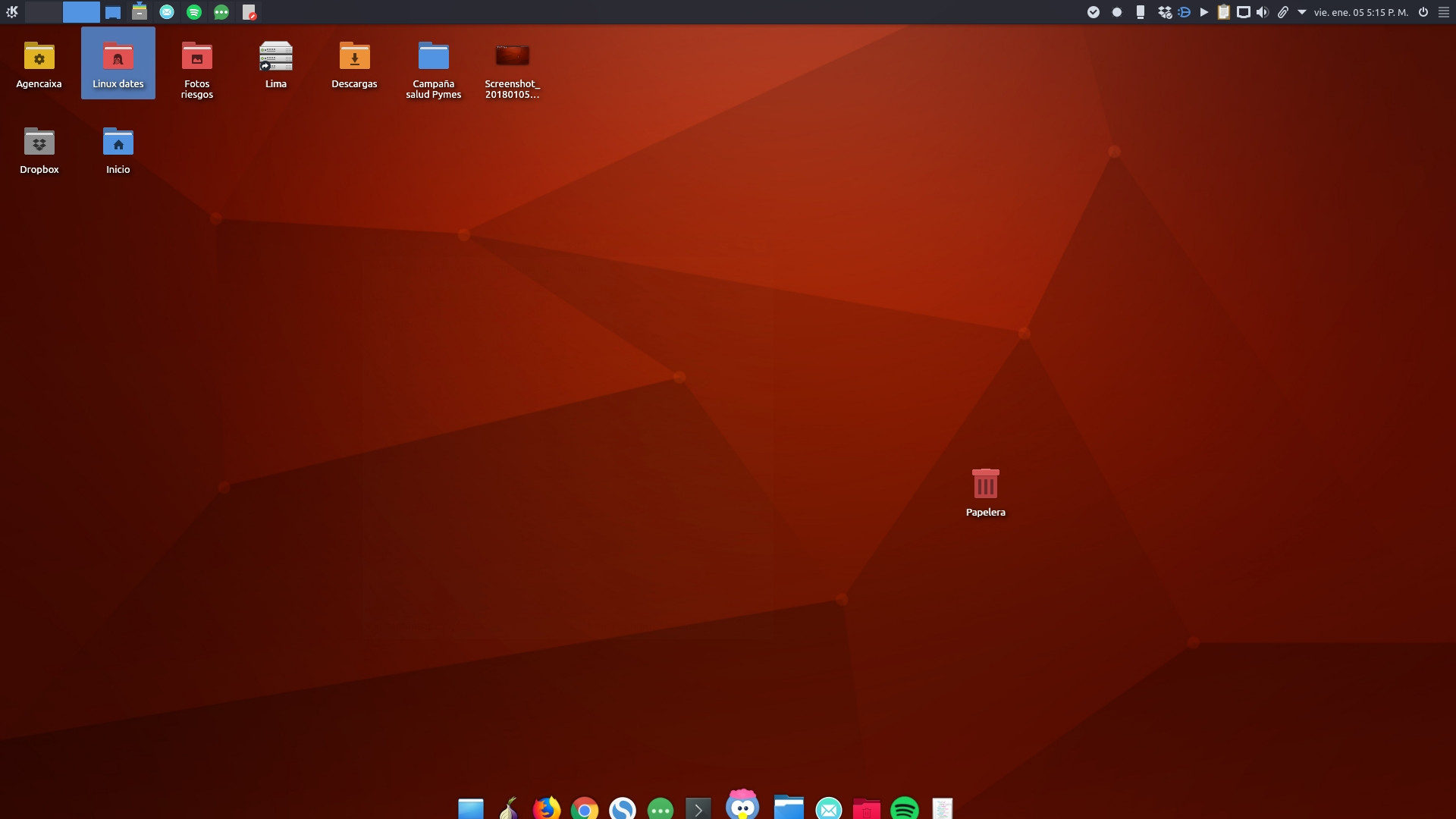
Task: Open the KDE application launcher
Action: click(x=12, y=12)
